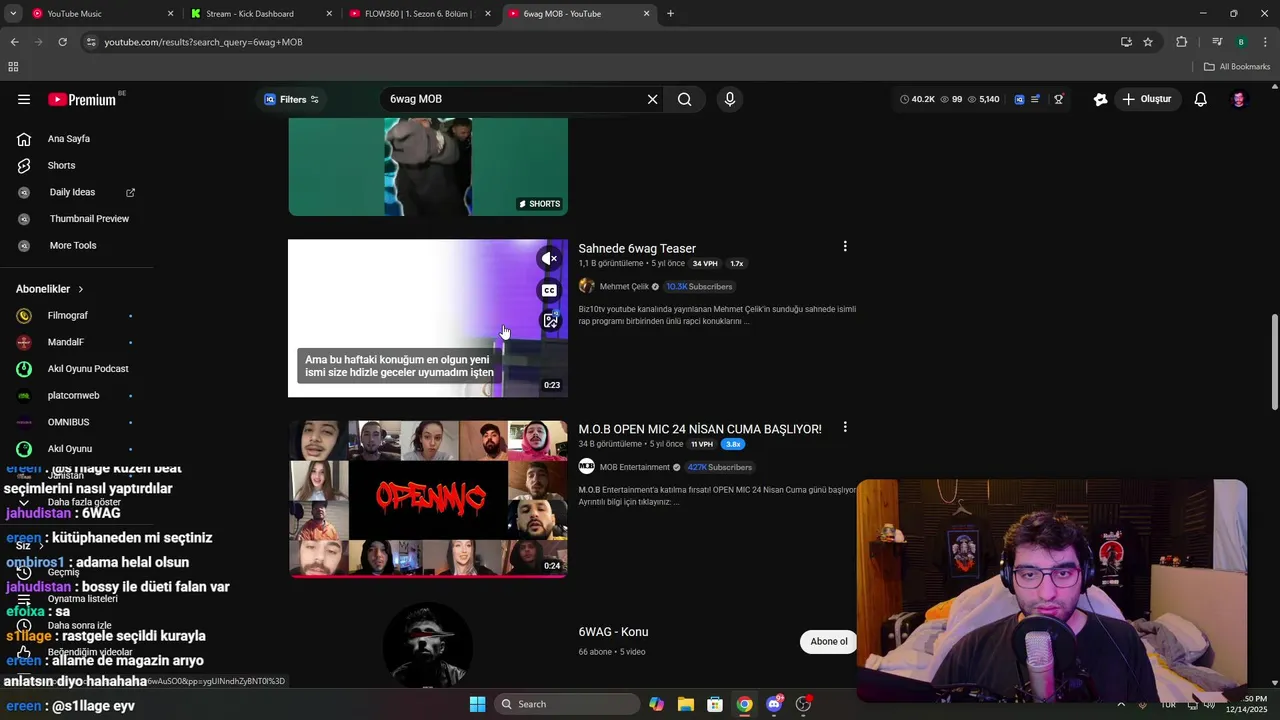This screenshot has width=1280, height=720.
Task: Click the vidIQ blue logo in header stats
Action: click(x=1019, y=99)
